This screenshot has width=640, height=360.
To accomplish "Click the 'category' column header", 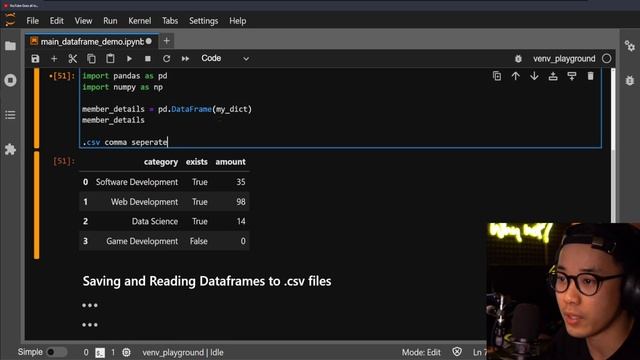I will pyautogui.click(x=161, y=162).
